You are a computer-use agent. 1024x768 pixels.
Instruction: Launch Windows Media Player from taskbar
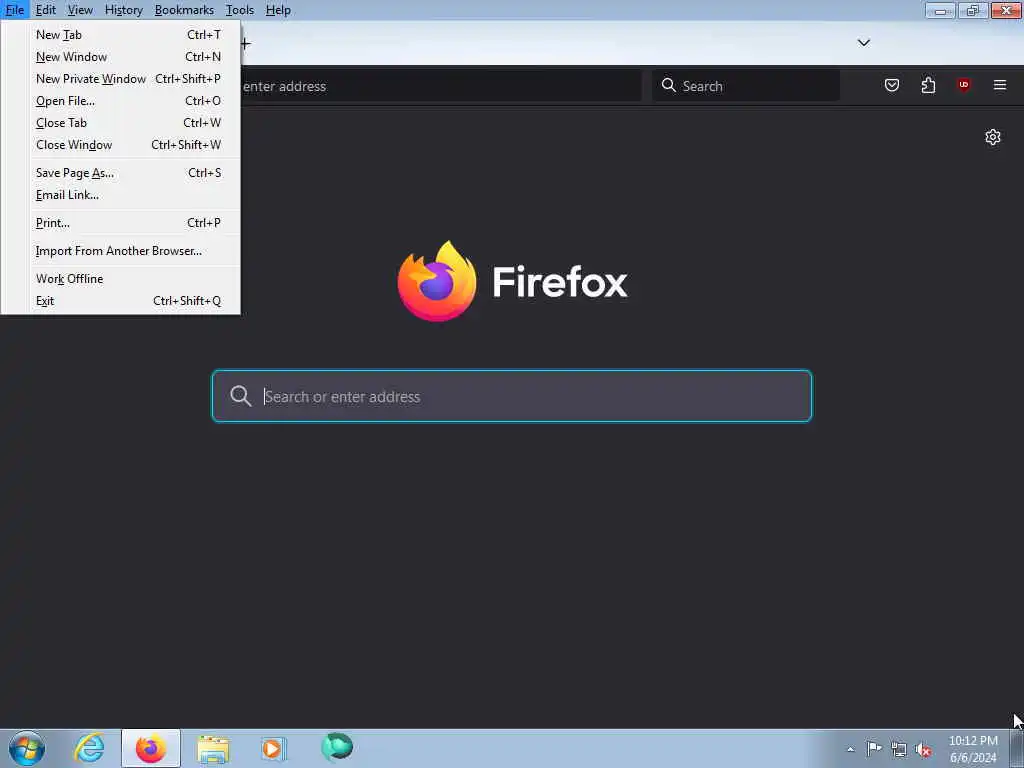click(273, 748)
